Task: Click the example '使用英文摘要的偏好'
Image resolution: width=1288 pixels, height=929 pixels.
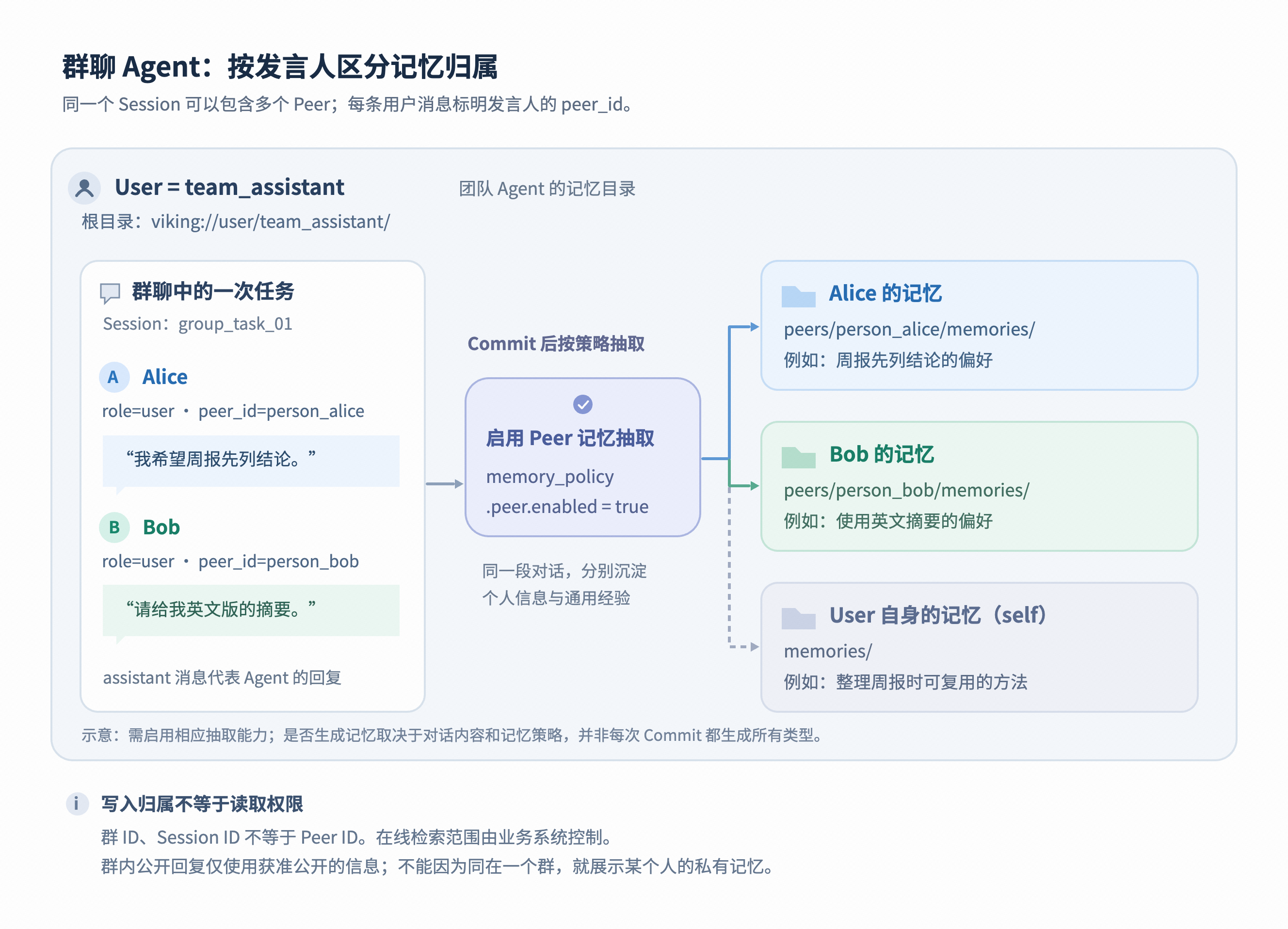Action: pyautogui.click(x=914, y=521)
